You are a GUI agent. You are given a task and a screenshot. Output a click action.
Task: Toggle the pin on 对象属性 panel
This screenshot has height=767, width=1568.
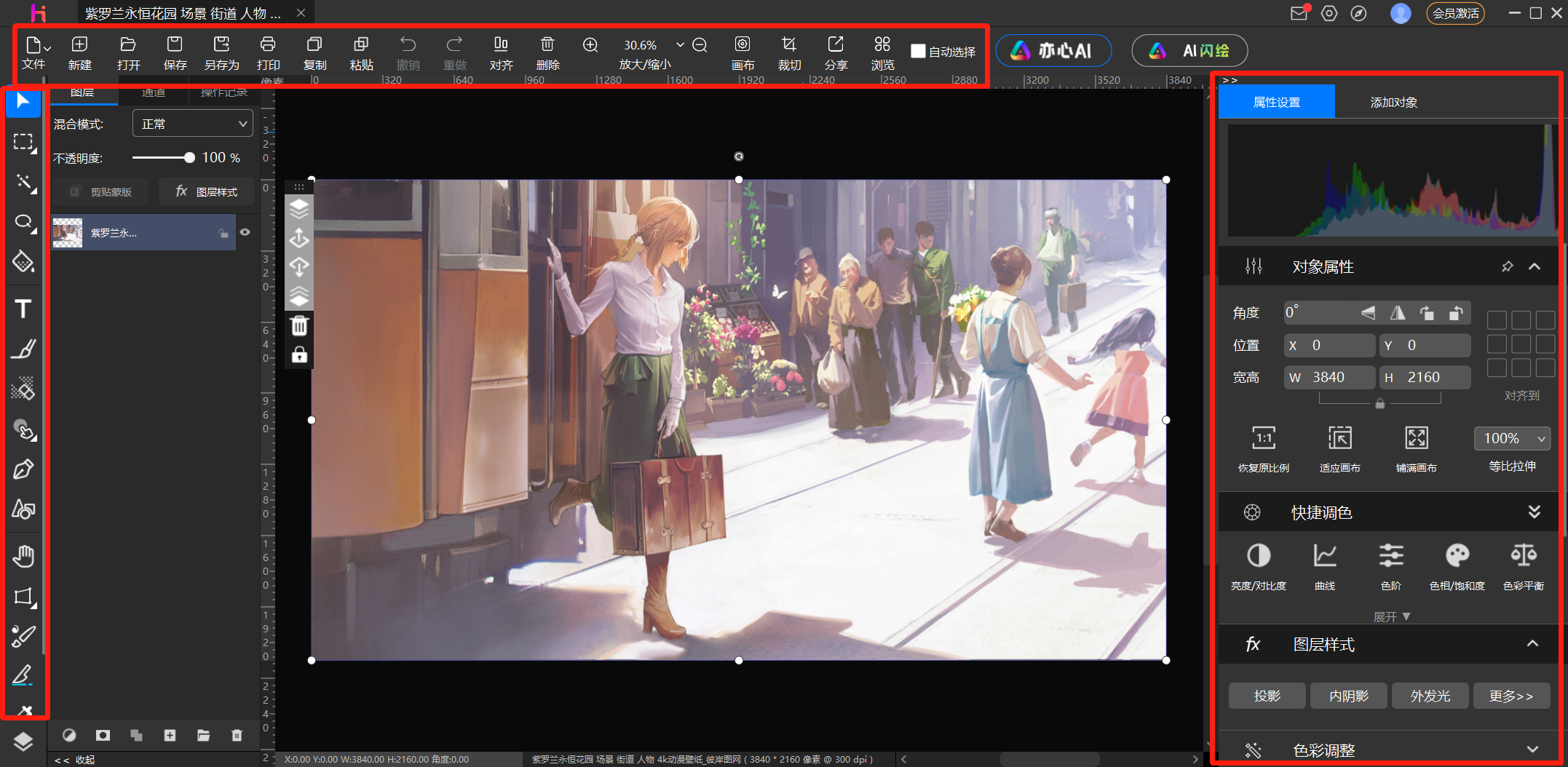tap(1507, 266)
